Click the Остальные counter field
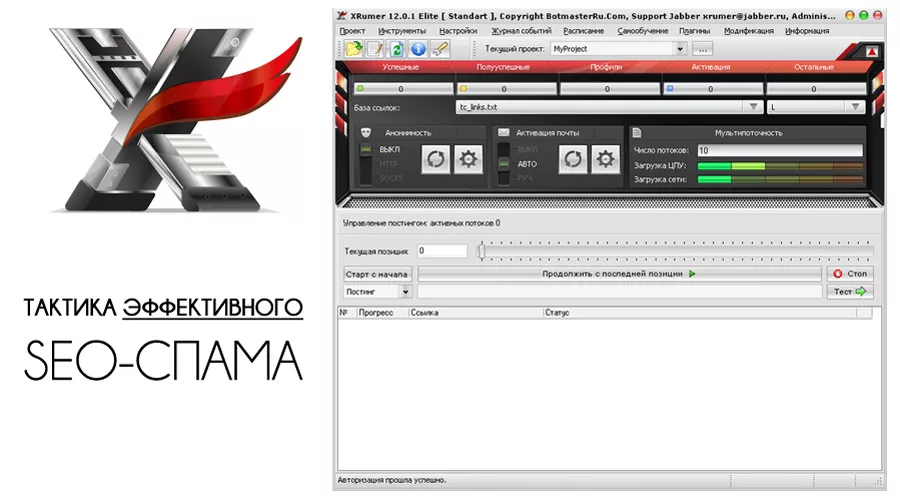Screen dimensions: 900x504 click(816, 88)
